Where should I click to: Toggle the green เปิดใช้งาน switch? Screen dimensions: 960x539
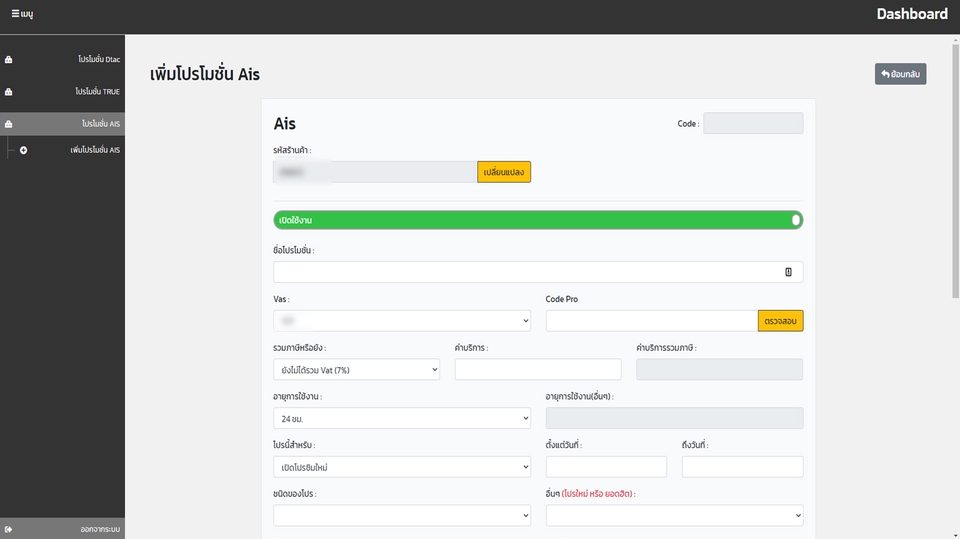click(538, 220)
